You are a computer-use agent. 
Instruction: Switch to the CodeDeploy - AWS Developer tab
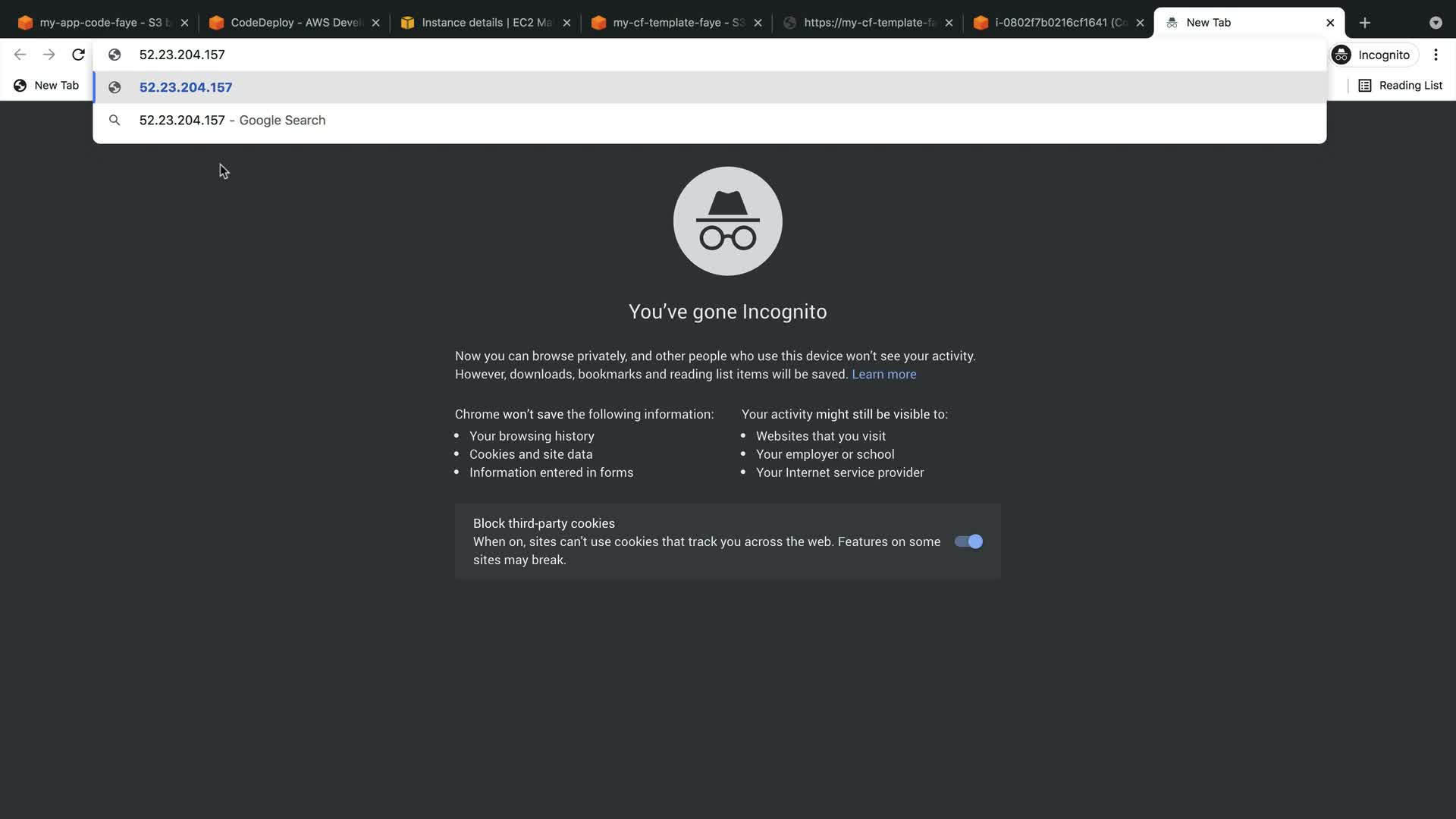point(294,23)
